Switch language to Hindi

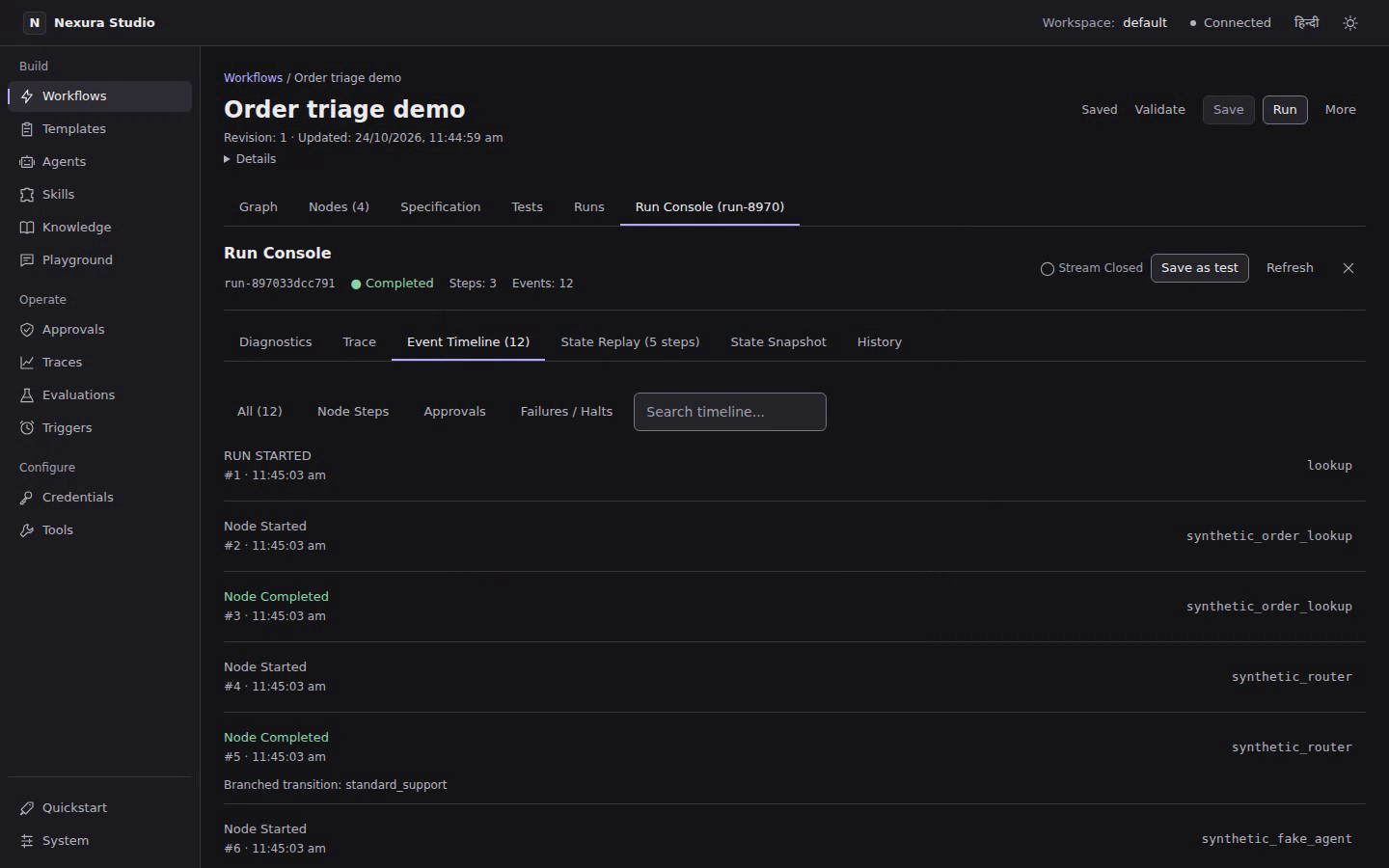pyautogui.click(x=1306, y=22)
